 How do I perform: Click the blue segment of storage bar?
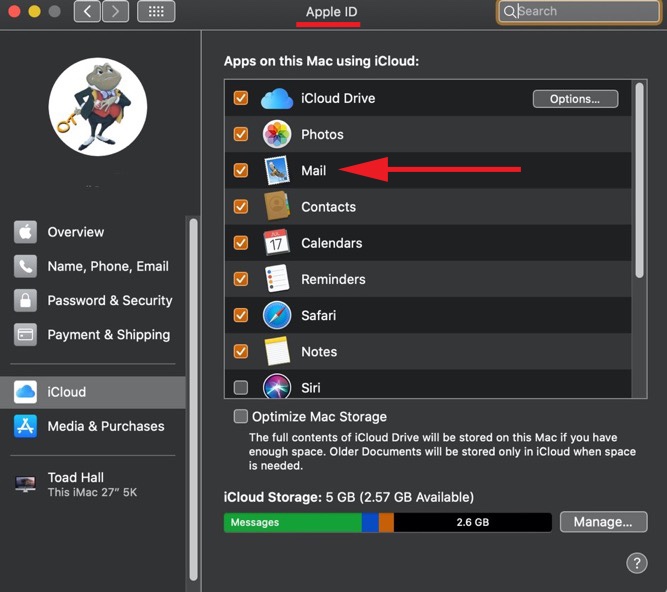coord(370,522)
